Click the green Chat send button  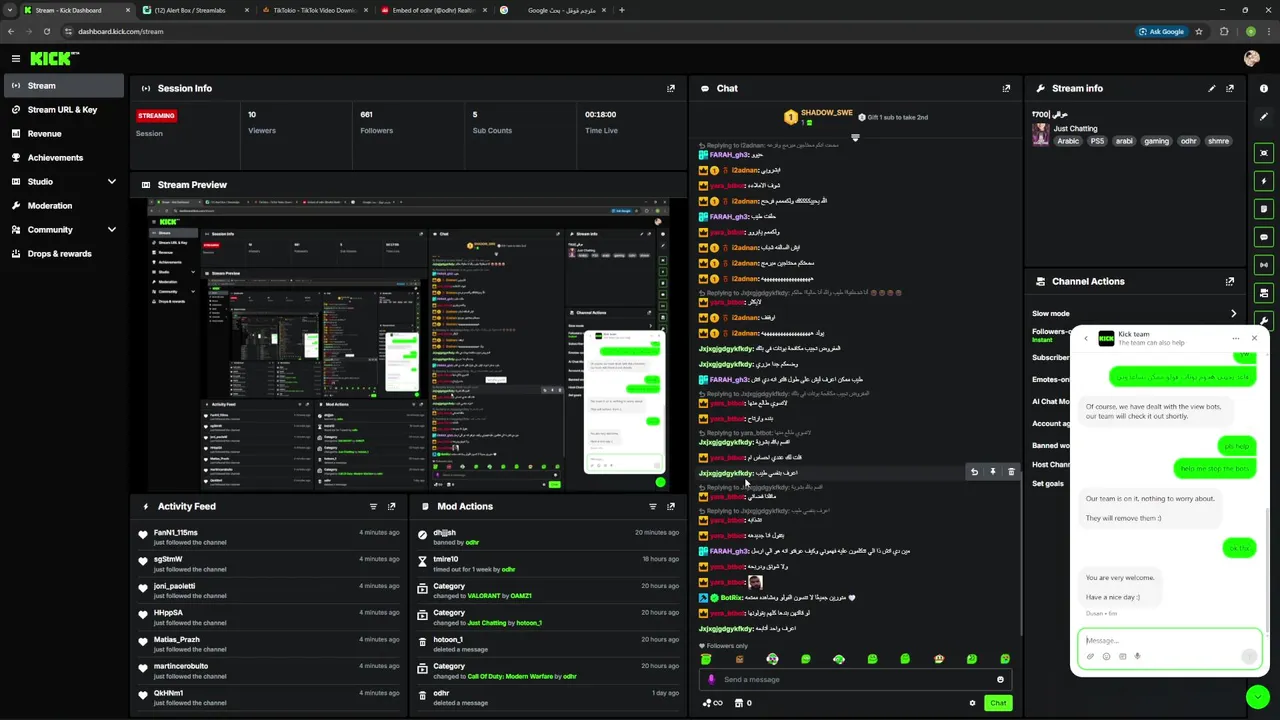click(x=998, y=703)
